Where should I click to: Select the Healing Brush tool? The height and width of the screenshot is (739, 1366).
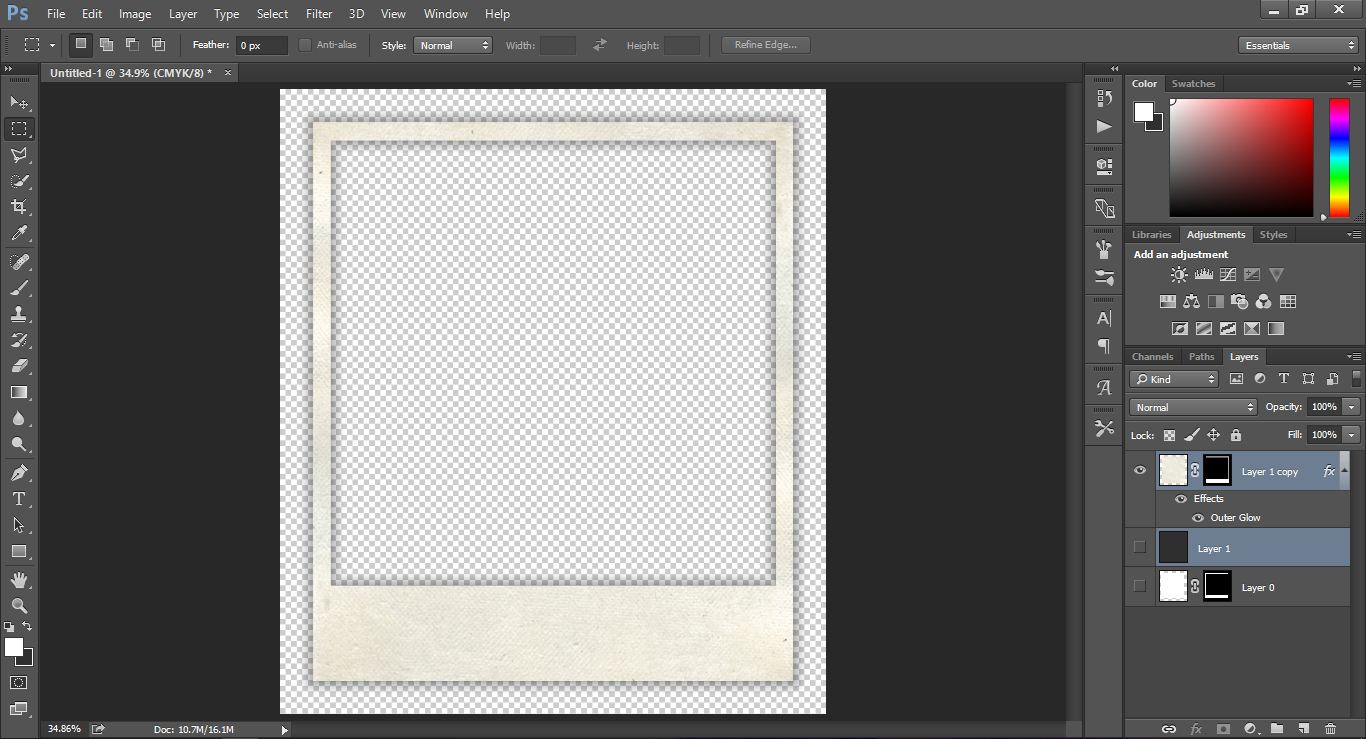(x=19, y=262)
